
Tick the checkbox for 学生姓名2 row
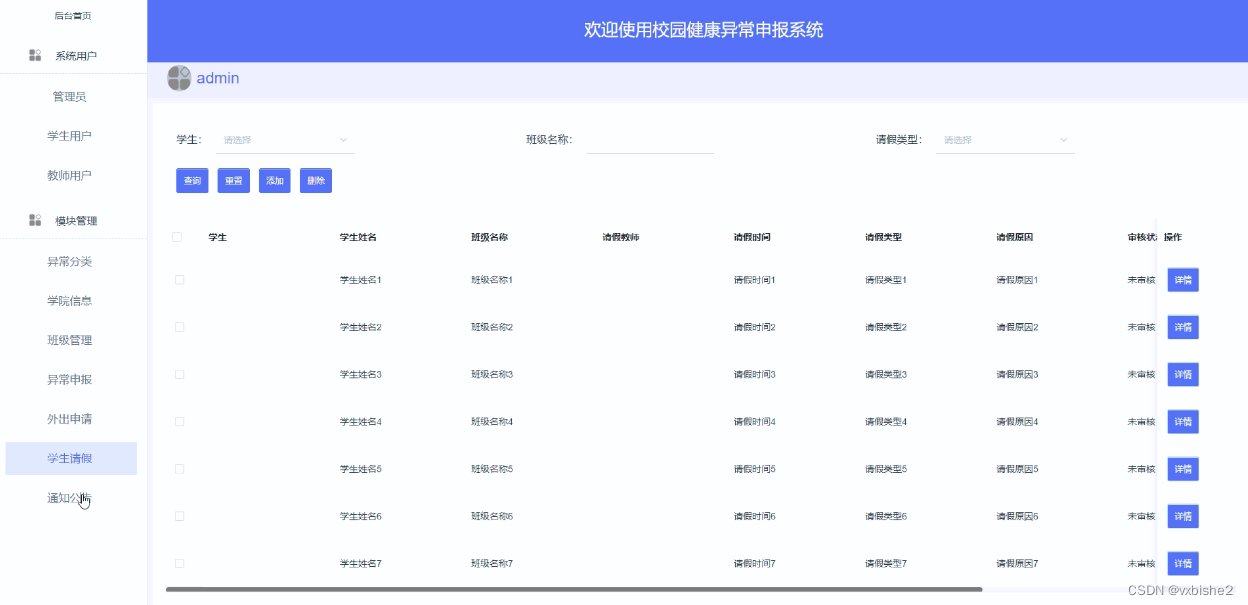pyautogui.click(x=179, y=327)
